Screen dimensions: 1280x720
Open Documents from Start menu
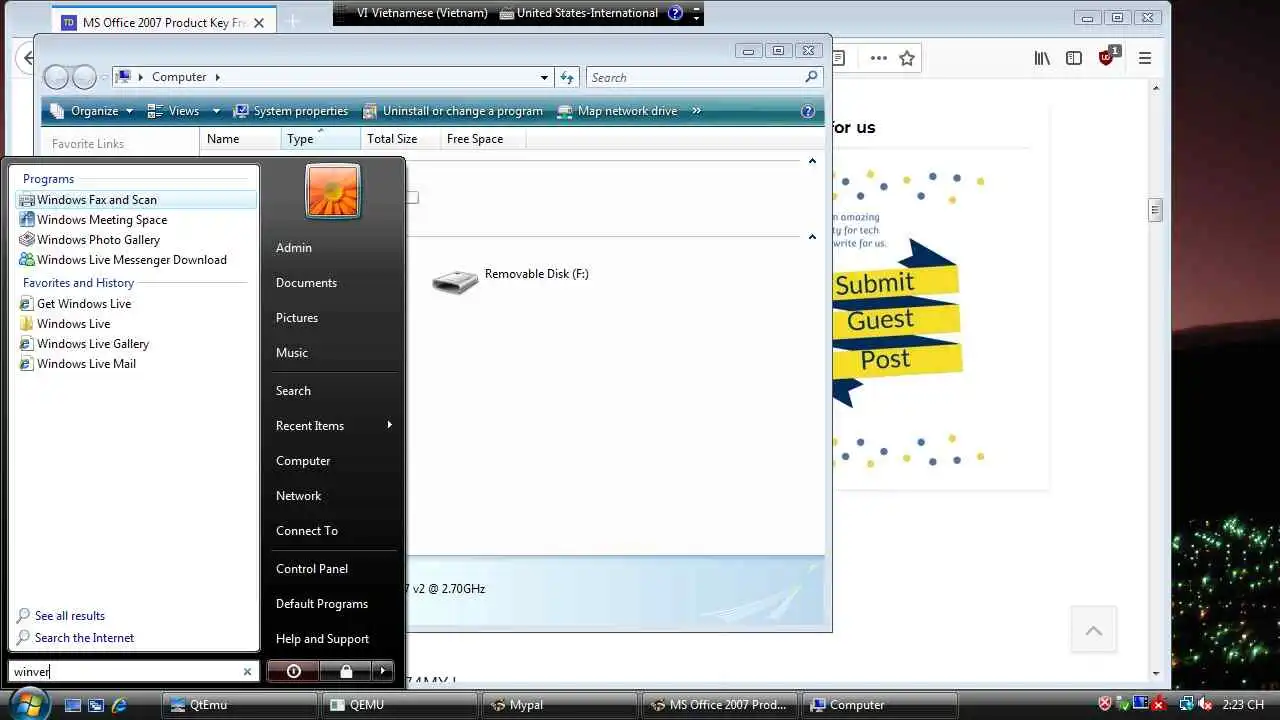(x=306, y=283)
